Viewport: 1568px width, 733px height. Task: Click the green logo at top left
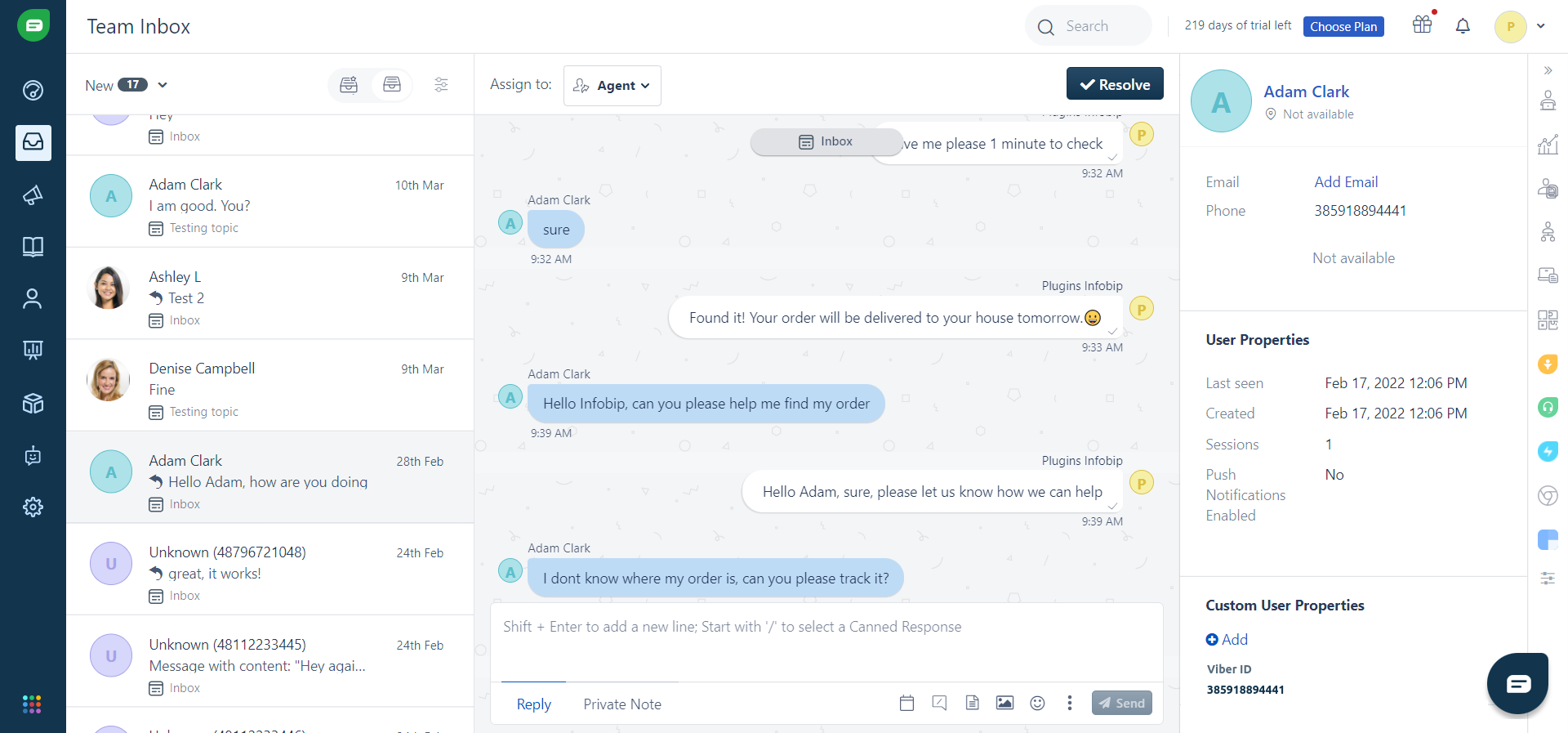coord(33,25)
